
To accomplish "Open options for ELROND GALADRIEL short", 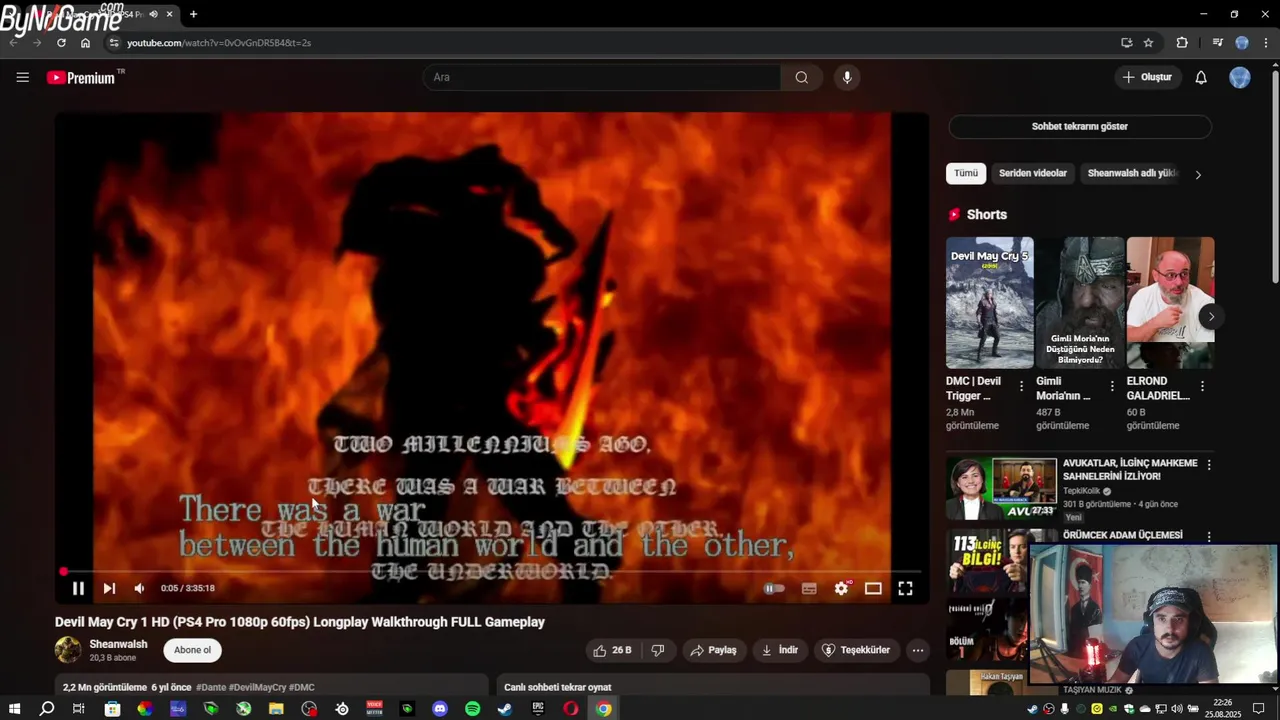I will (1202, 386).
